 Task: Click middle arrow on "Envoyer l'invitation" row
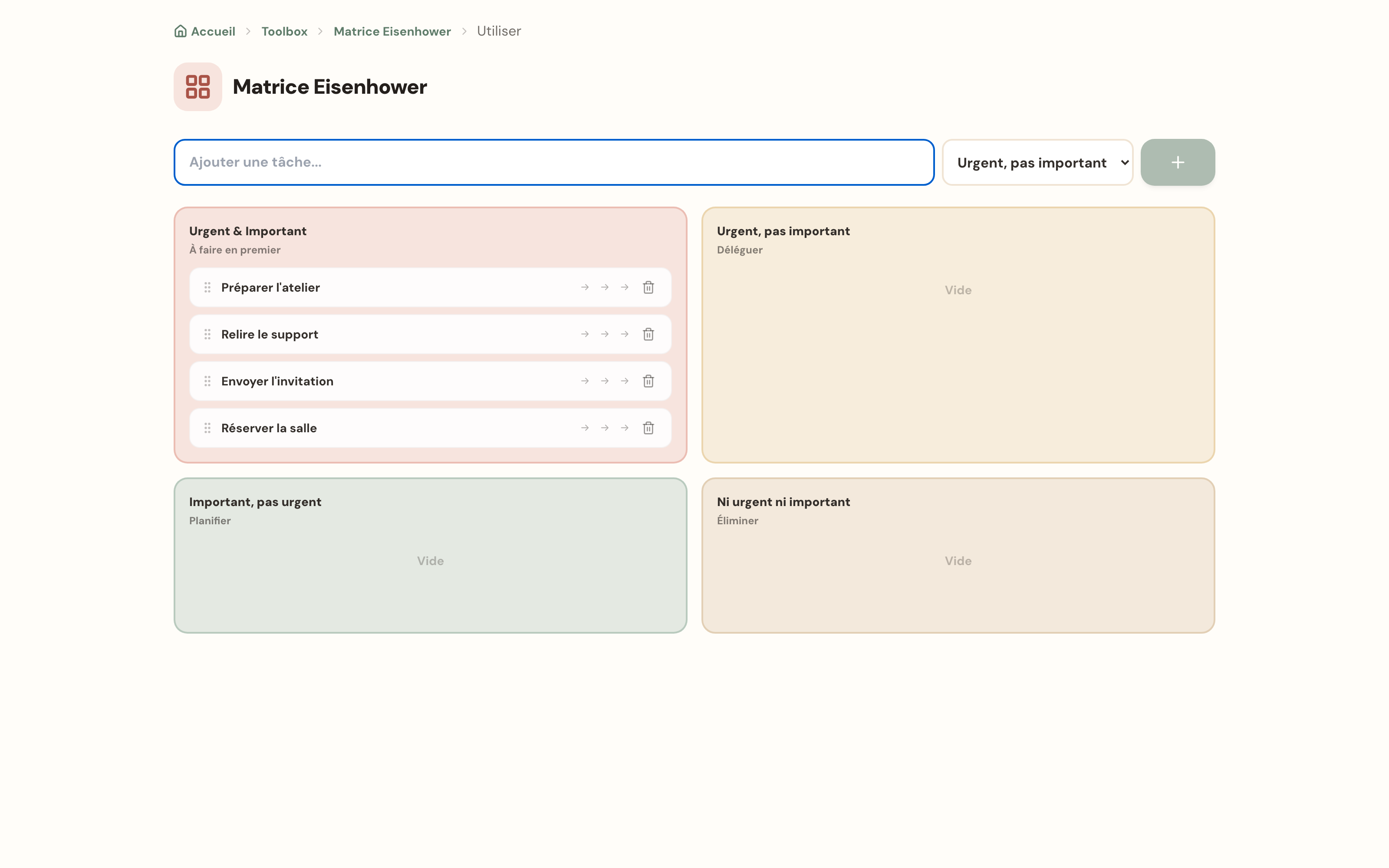click(604, 381)
